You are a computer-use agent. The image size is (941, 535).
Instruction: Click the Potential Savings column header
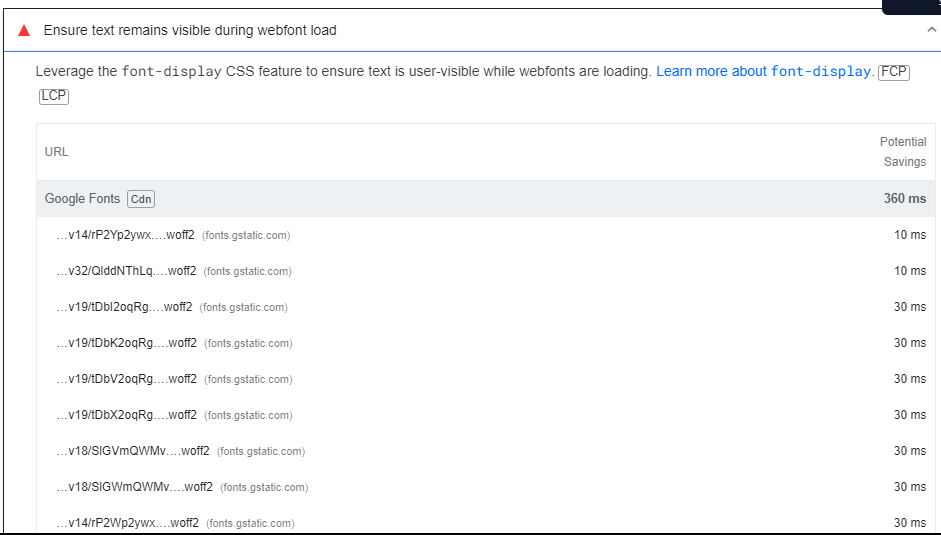pos(903,152)
